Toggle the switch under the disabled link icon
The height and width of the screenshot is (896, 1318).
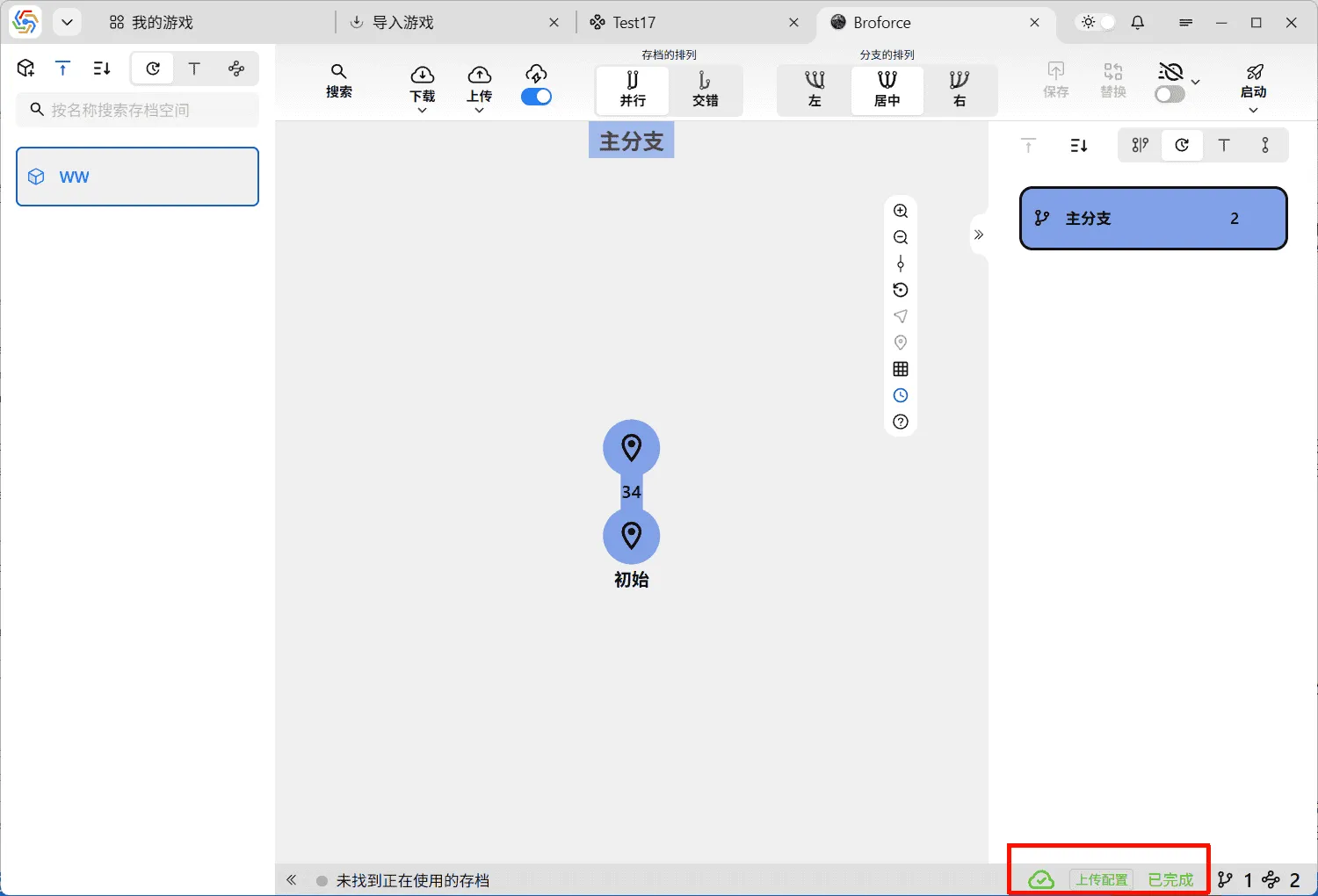[x=1170, y=94]
